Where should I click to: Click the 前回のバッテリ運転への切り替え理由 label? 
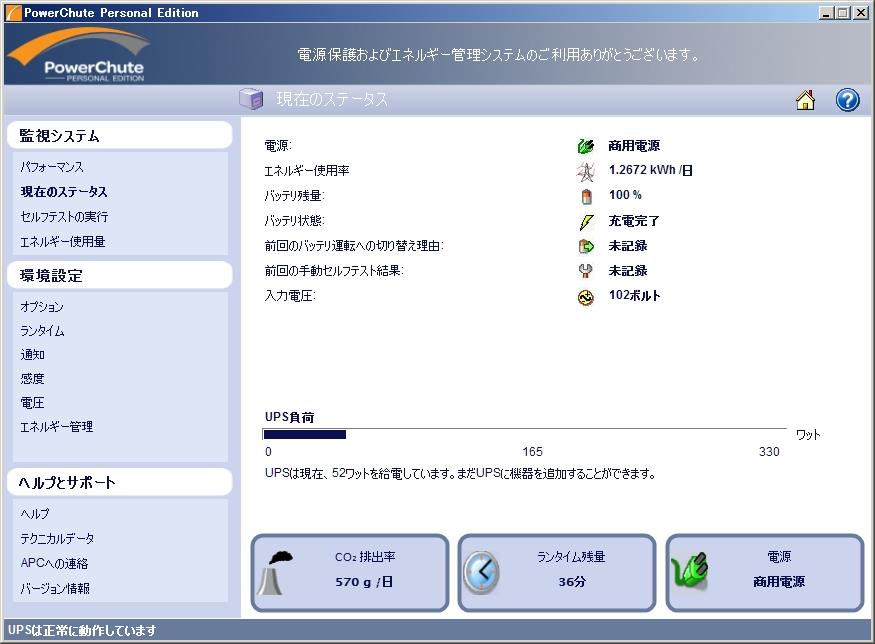click(354, 246)
